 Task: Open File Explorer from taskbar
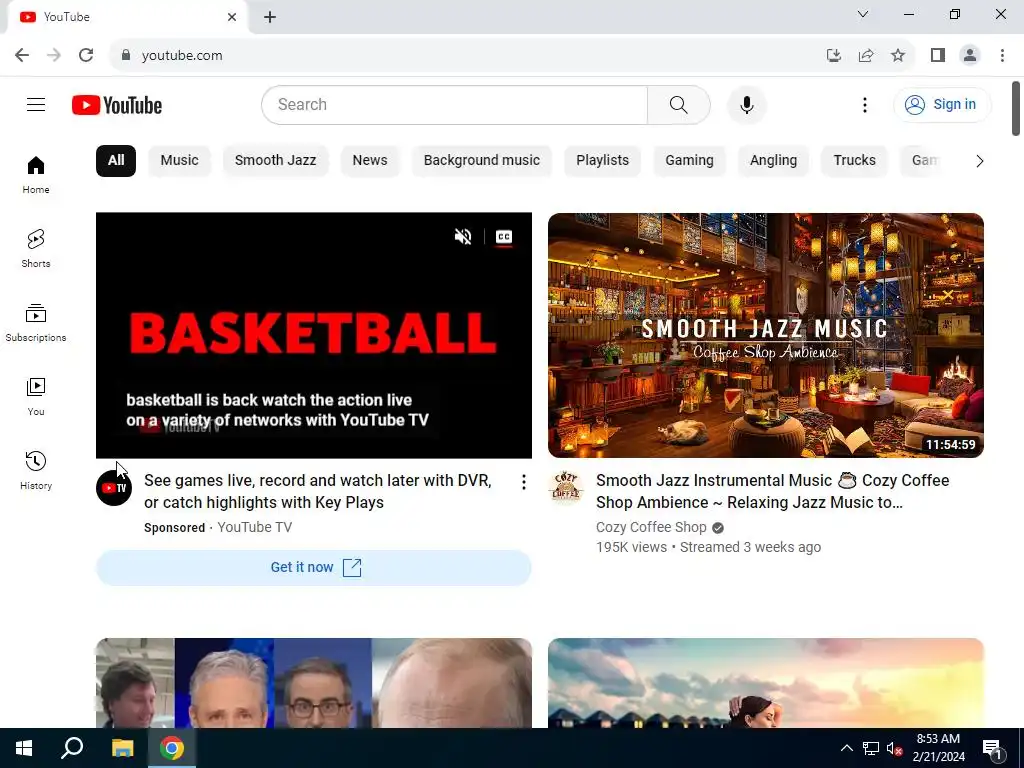(x=122, y=748)
